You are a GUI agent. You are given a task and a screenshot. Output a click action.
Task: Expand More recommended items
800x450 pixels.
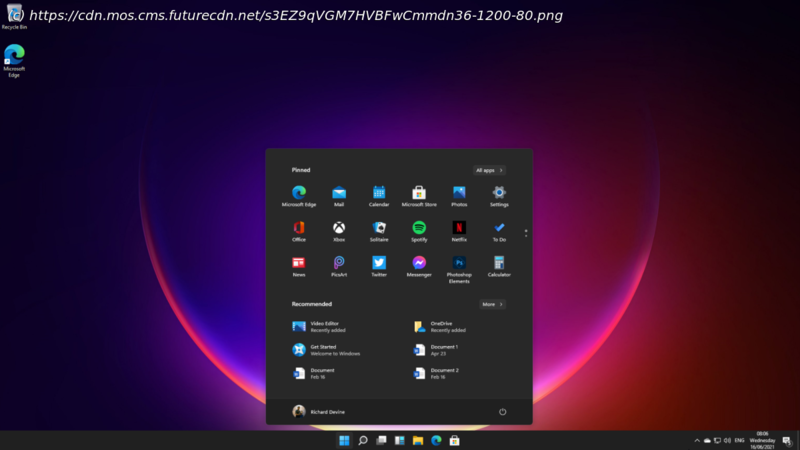coord(492,304)
